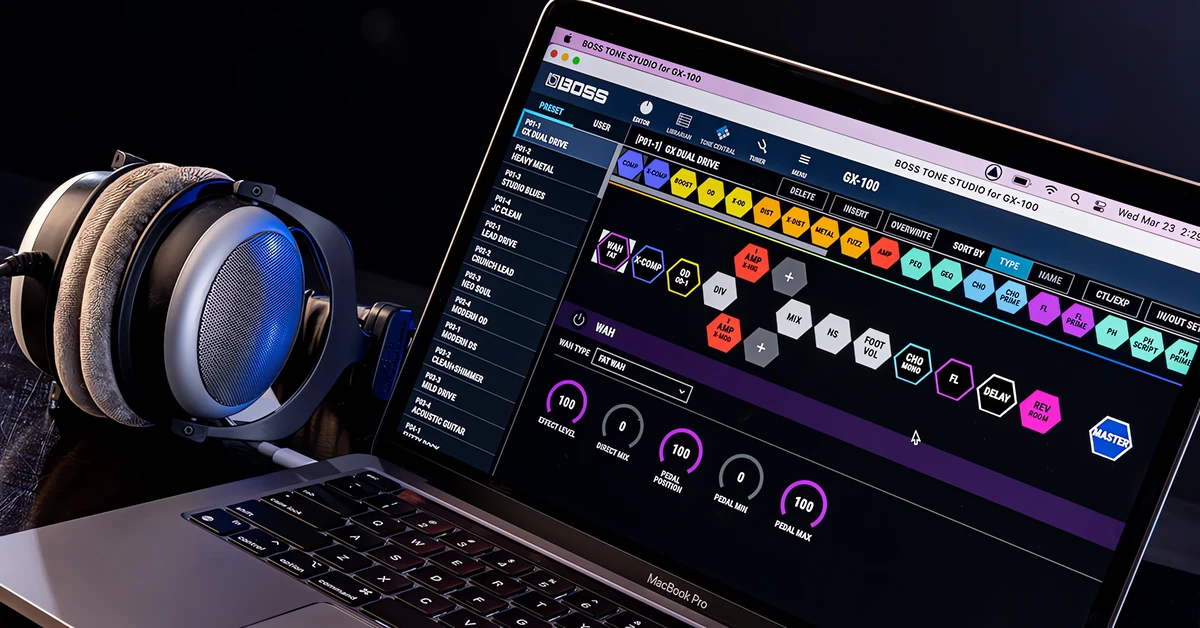Switch to the PRESET tab

pyautogui.click(x=551, y=108)
